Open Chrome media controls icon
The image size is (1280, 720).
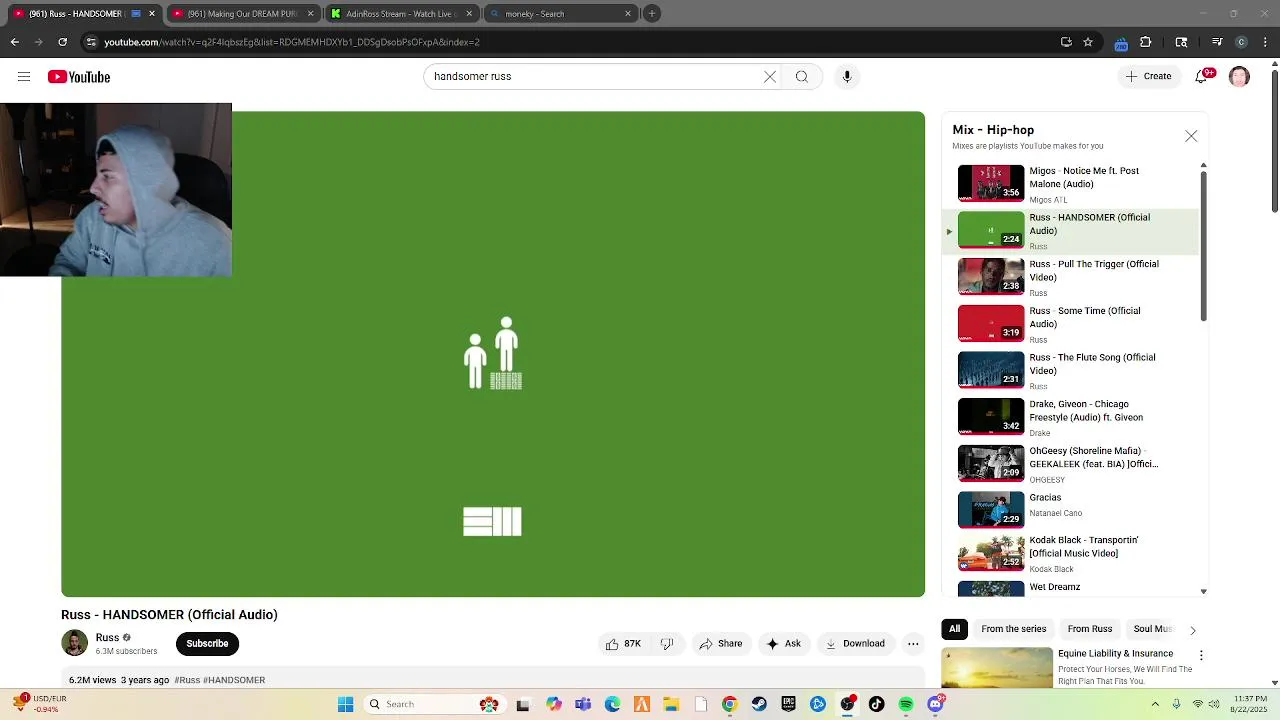point(1217,42)
